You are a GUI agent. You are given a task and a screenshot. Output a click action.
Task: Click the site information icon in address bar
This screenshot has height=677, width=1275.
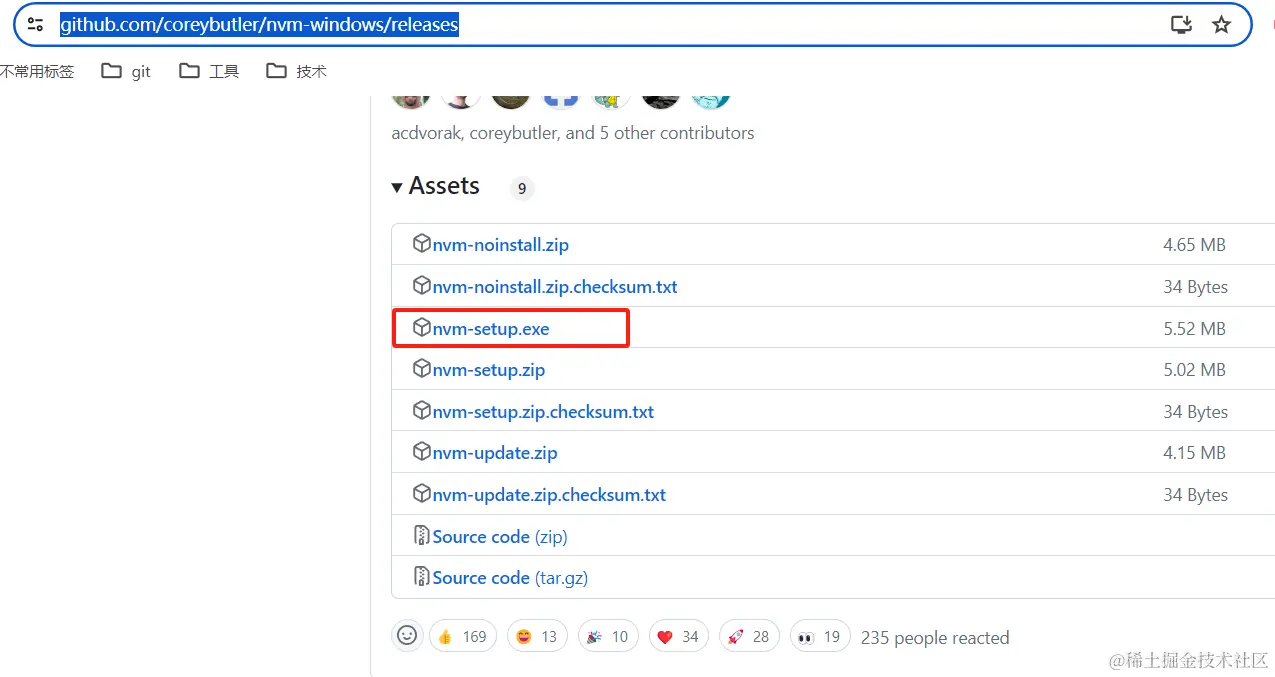(35, 25)
